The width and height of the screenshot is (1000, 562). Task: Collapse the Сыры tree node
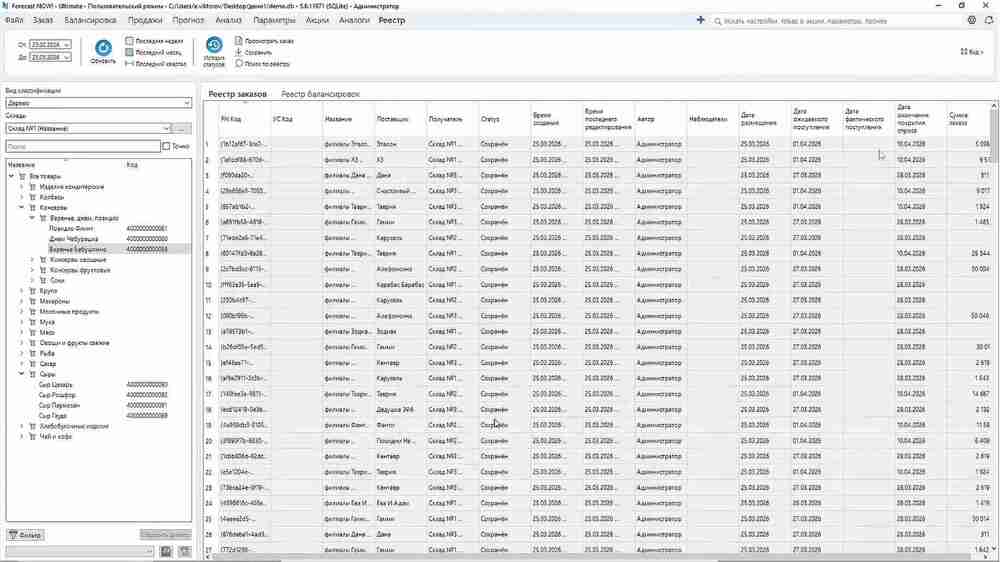[x=22, y=374]
